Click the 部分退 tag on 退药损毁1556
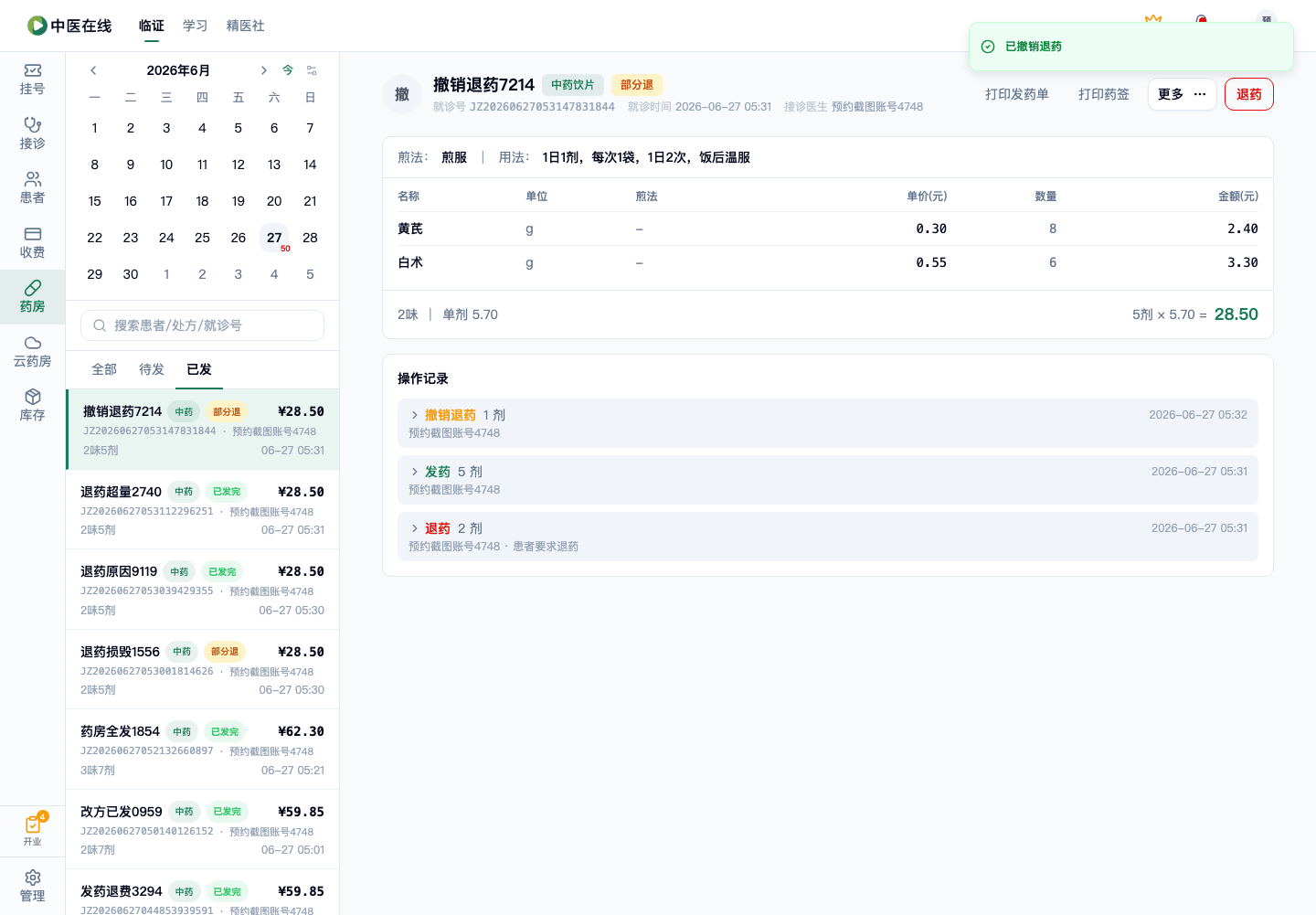This screenshot has width=1316, height=915. 225,652
